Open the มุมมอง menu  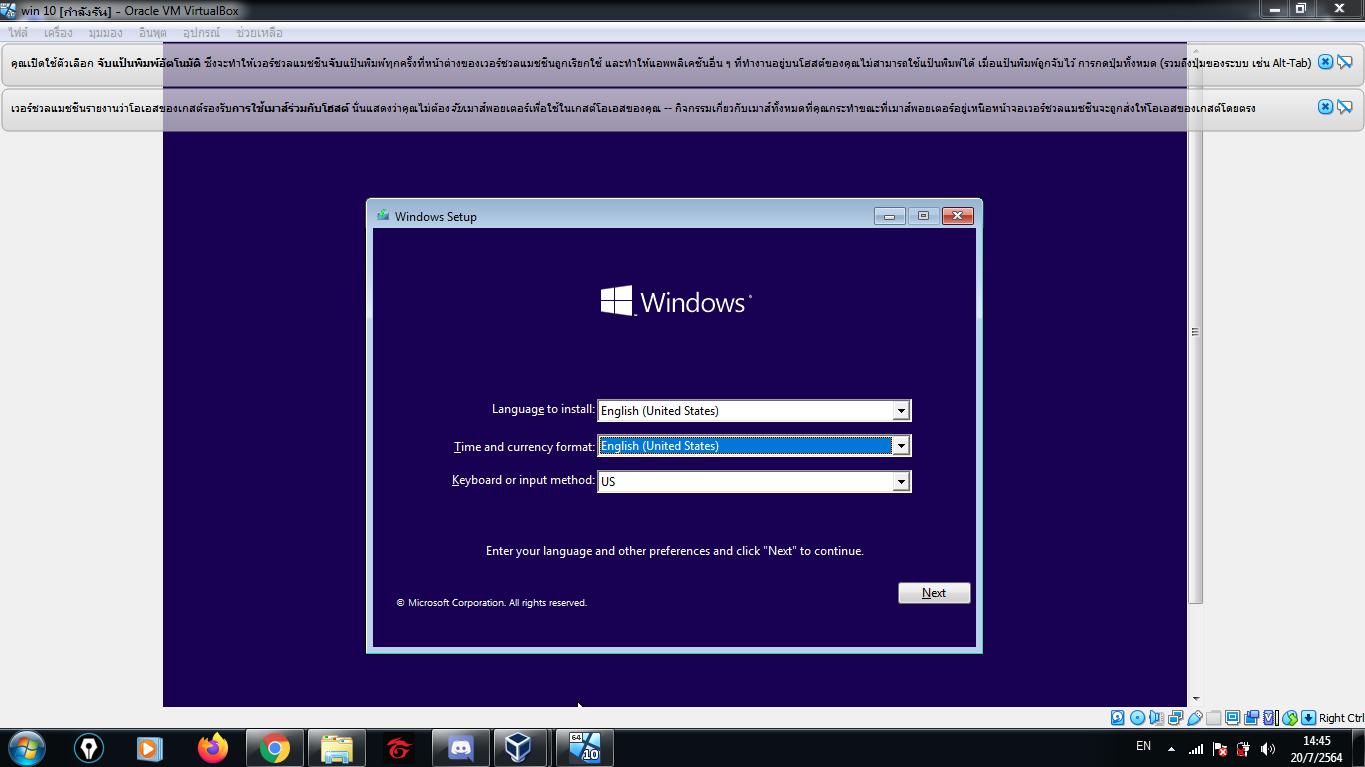click(105, 33)
